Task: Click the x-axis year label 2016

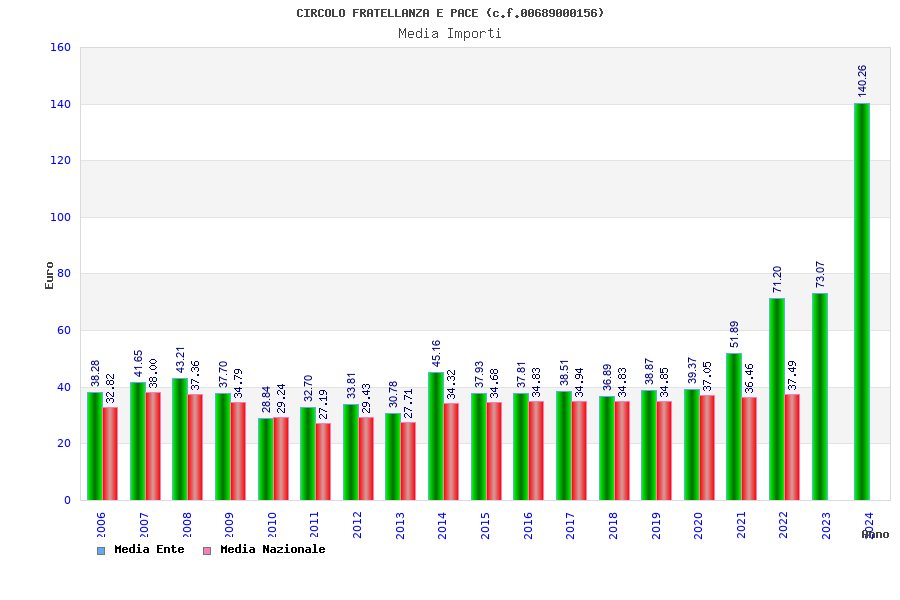Action: (528, 525)
